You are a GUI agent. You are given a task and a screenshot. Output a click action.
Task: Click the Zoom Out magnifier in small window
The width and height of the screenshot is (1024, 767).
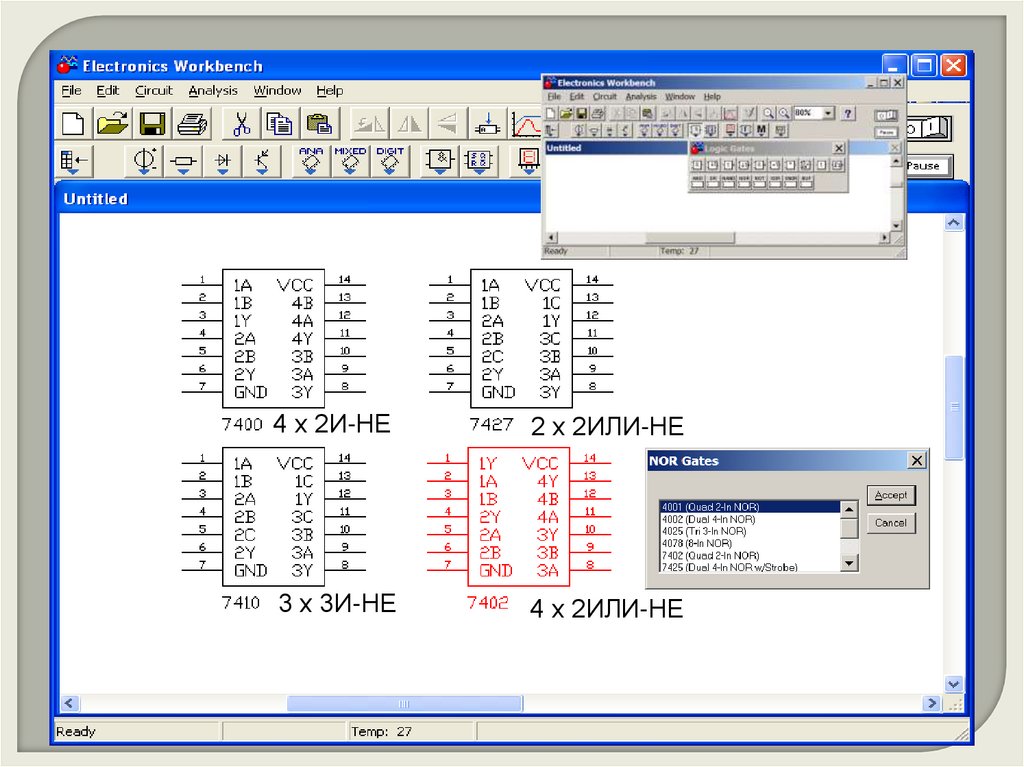click(783, 114)
